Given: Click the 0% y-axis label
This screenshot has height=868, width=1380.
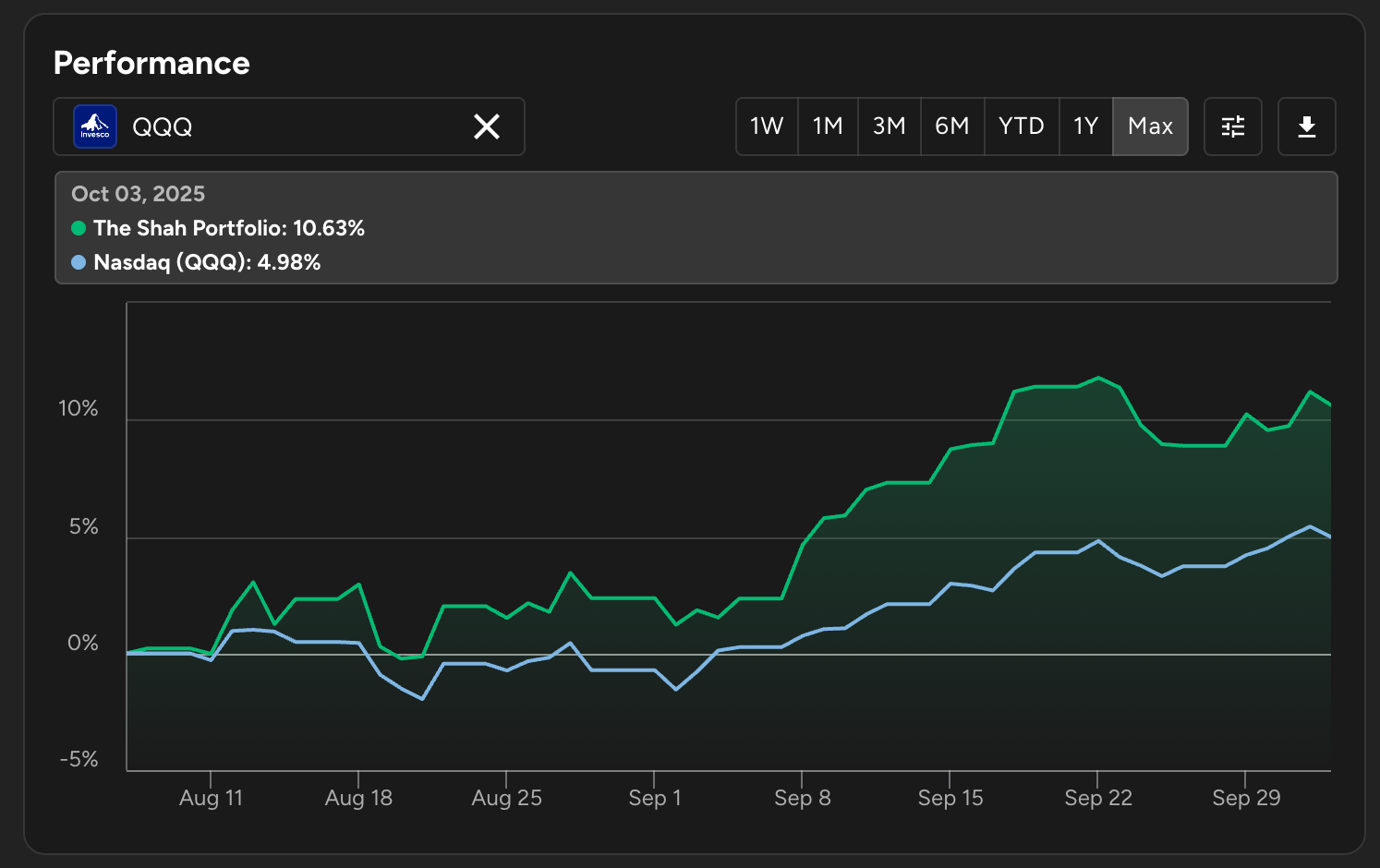Looking at the screenshot, I should [82, 643].
